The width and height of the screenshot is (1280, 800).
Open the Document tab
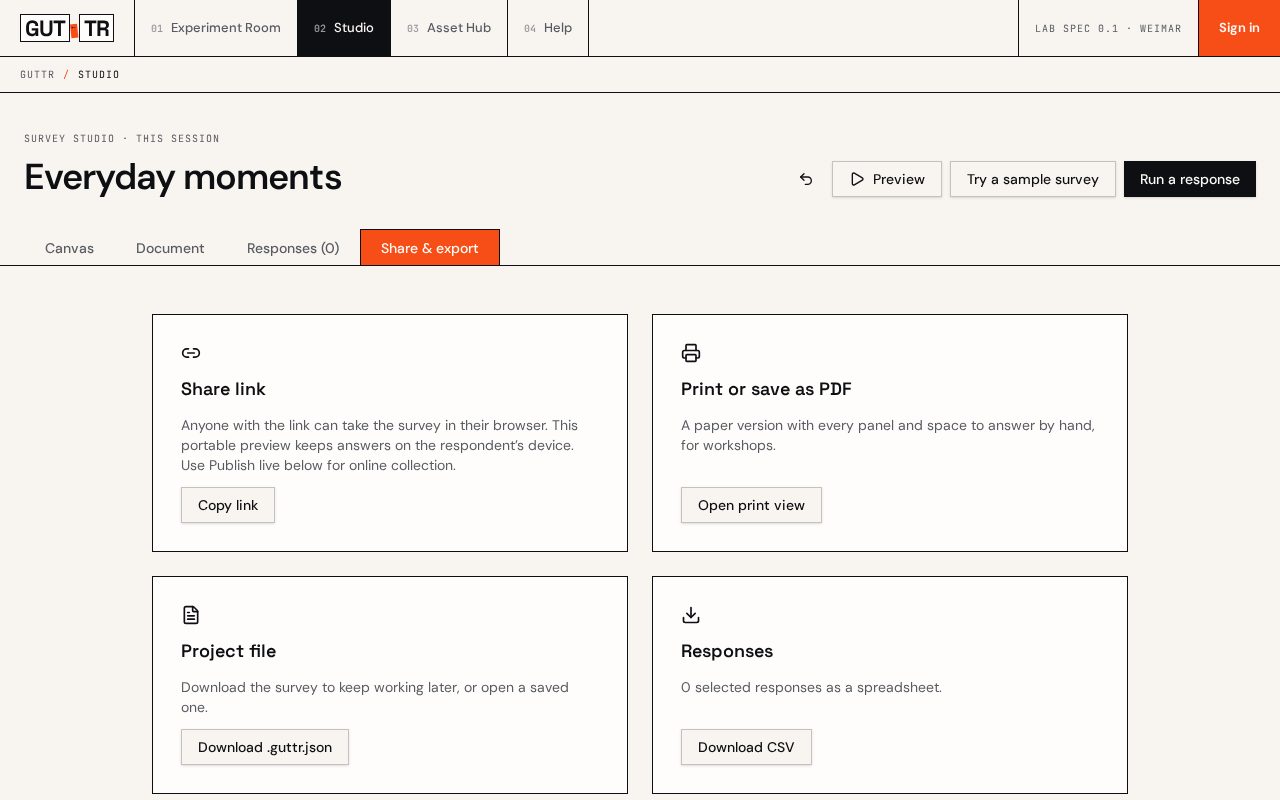tap(170, 248)
